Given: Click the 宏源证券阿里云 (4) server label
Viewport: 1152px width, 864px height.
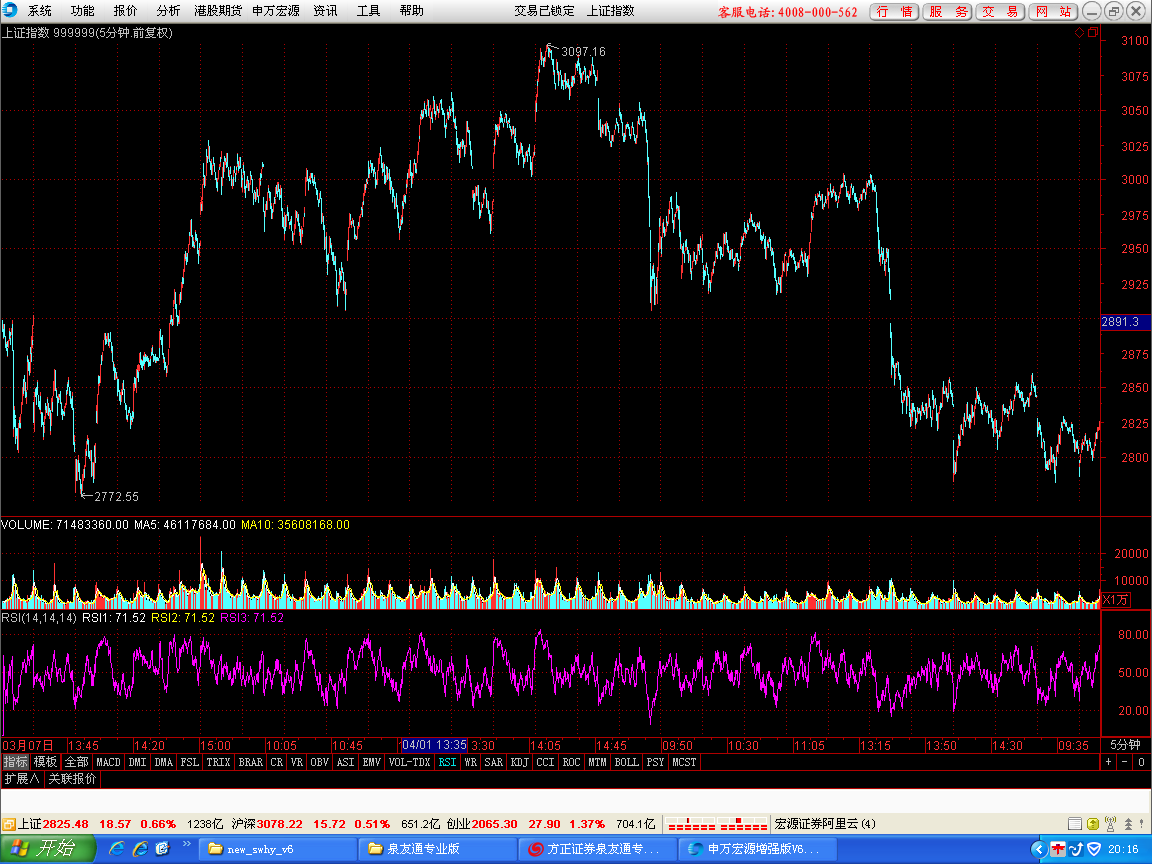Looking at the screenshot, I should pos(825,824).
